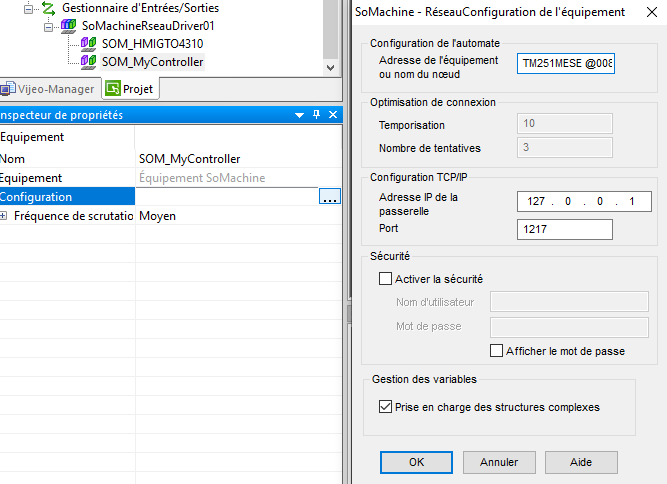The image size is (667, 484).
Task: Pin the Inspecteur de propriétés panel
Action: 316,115
